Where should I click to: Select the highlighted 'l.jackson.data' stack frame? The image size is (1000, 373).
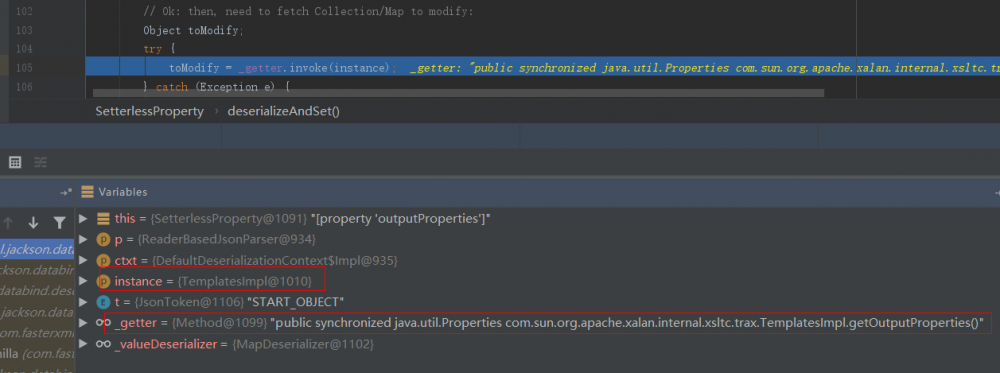pos(37,249)
